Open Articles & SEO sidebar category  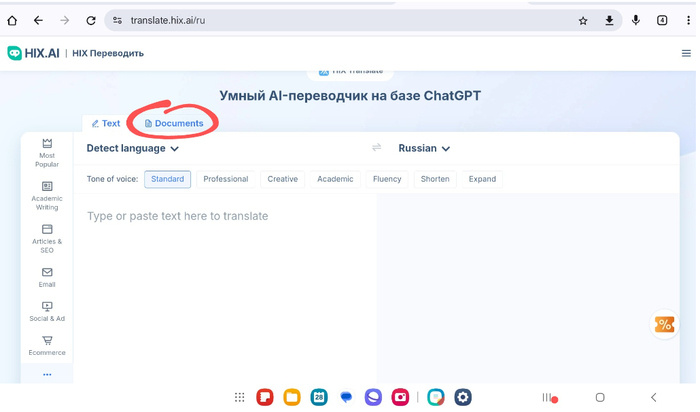pyautogui.click(x=47, y=239)
